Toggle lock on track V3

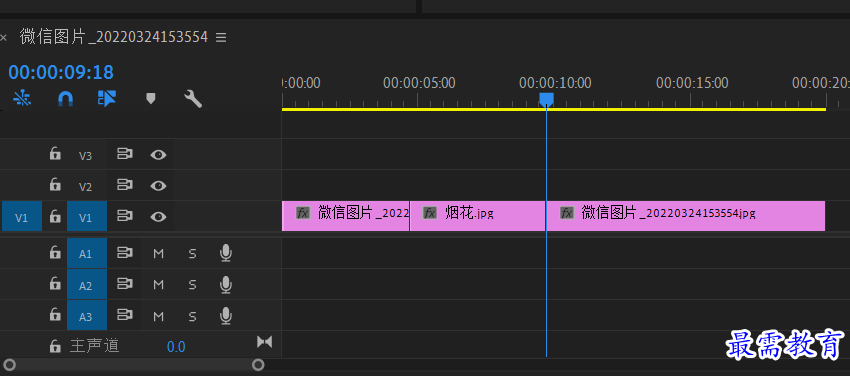pos(55,154)
